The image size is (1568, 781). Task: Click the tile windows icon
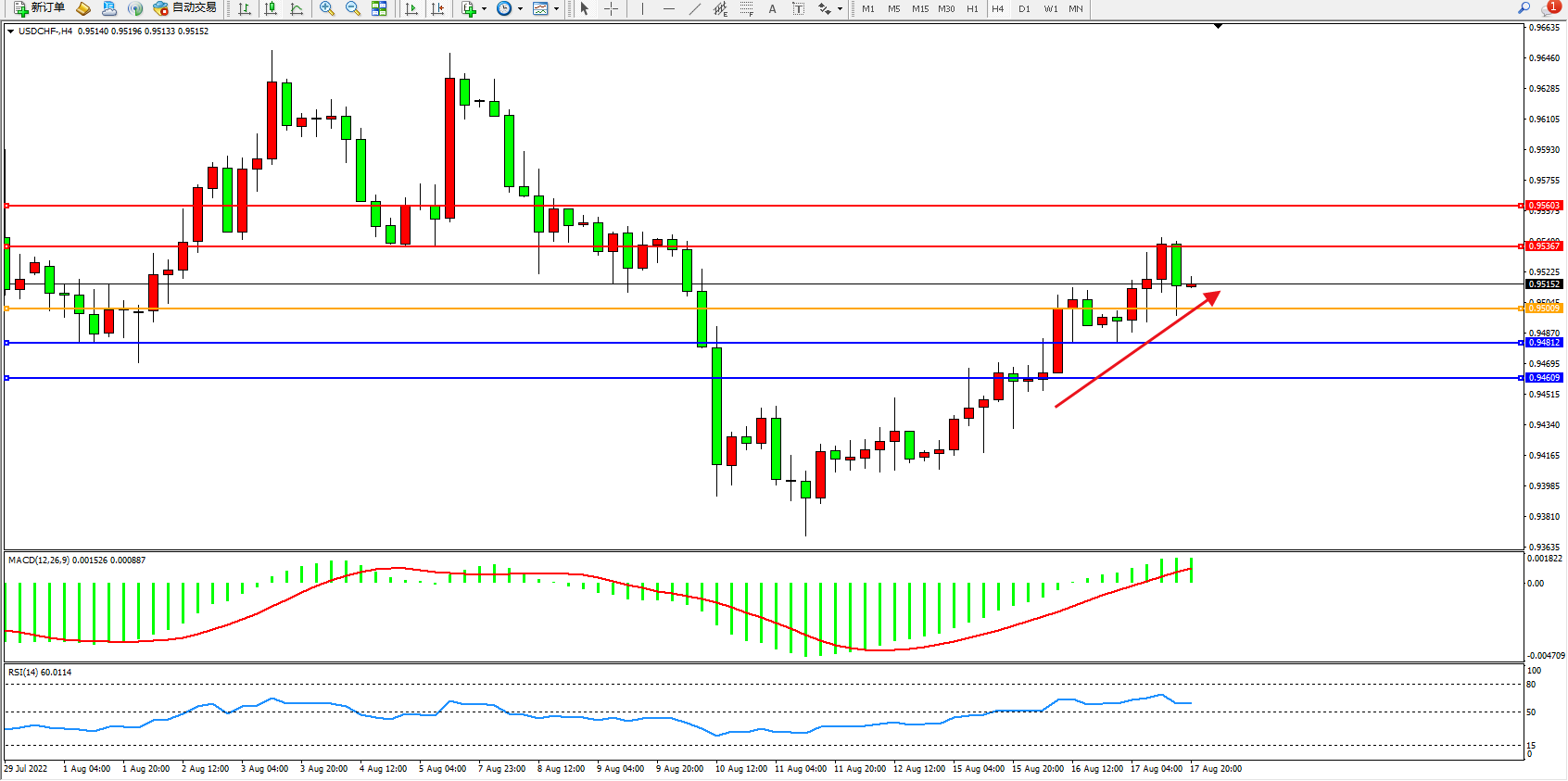click(379, 8)
